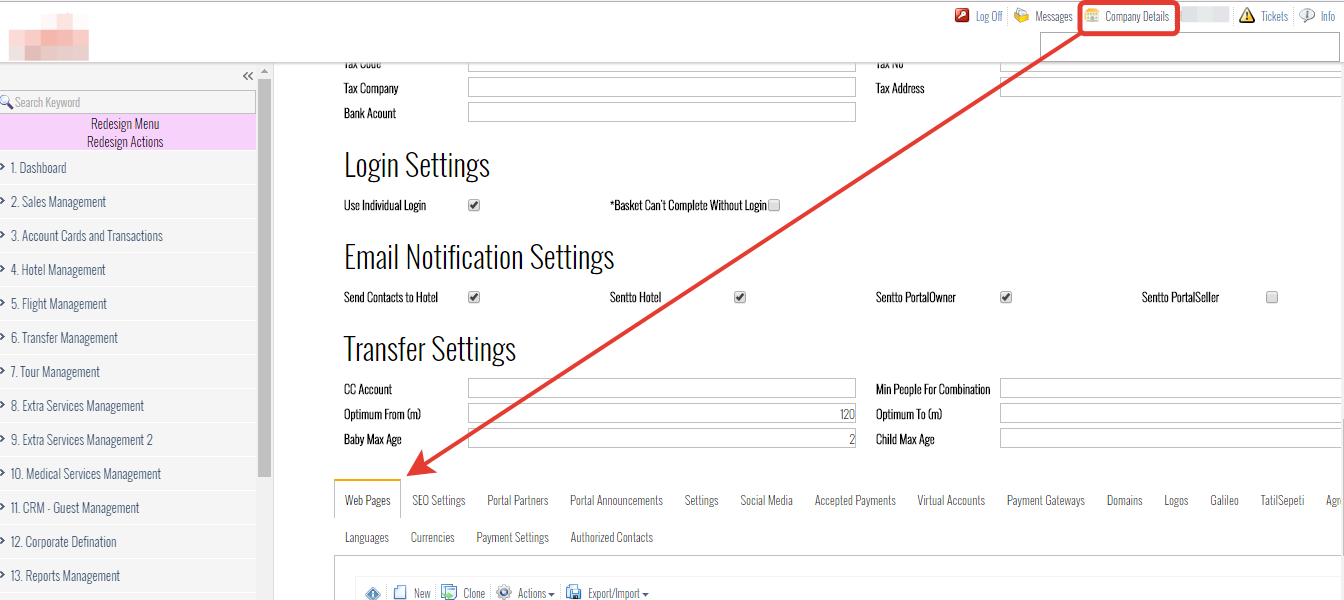Click the Baby Max Age field
This screenshot has width=1344, height=600.
tap(662, 439)
